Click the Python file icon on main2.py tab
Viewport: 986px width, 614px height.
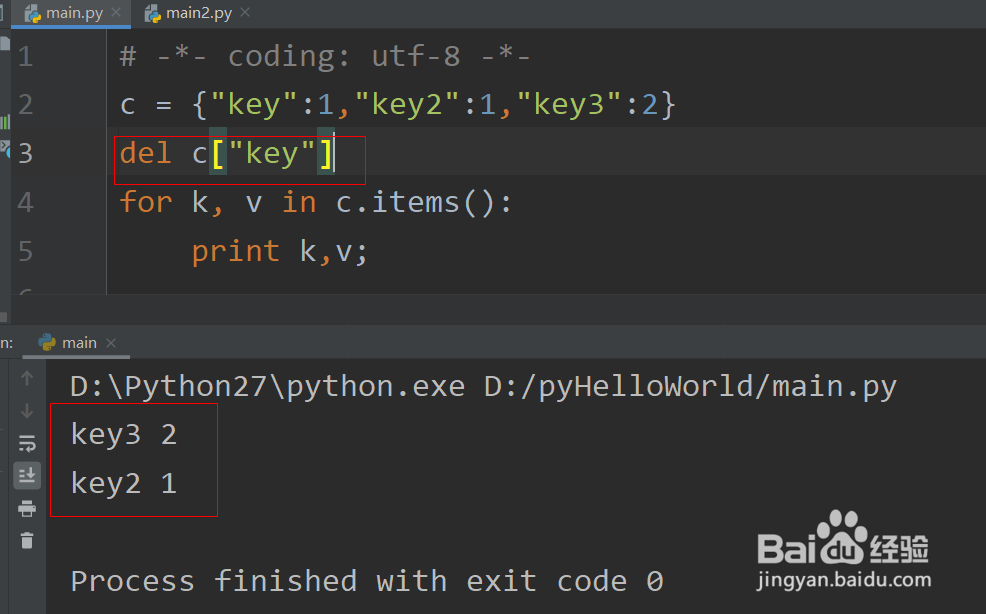(153, 13)
